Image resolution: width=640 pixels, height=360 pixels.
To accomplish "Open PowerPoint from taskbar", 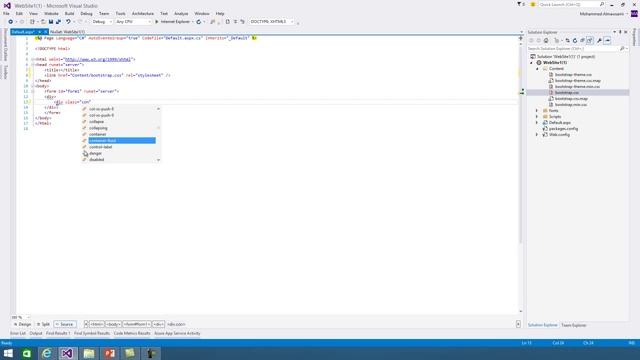I will [109, 353].
